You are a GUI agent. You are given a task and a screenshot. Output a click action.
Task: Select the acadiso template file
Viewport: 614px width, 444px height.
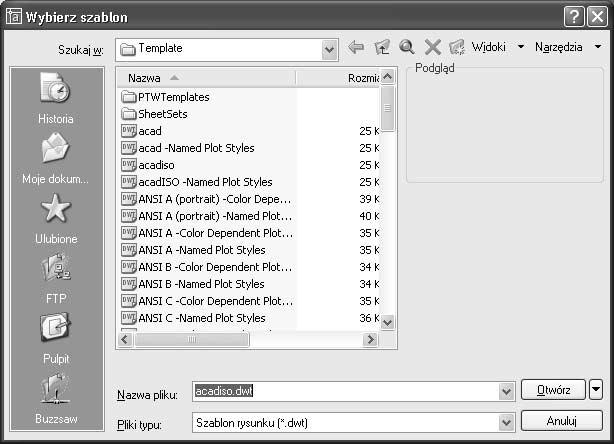pyautogui.click(x=156, y=165)
